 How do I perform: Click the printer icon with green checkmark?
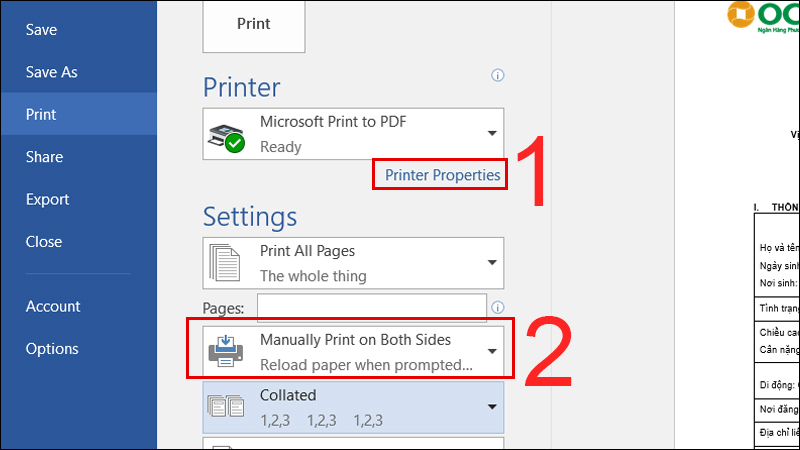point(226,138)
